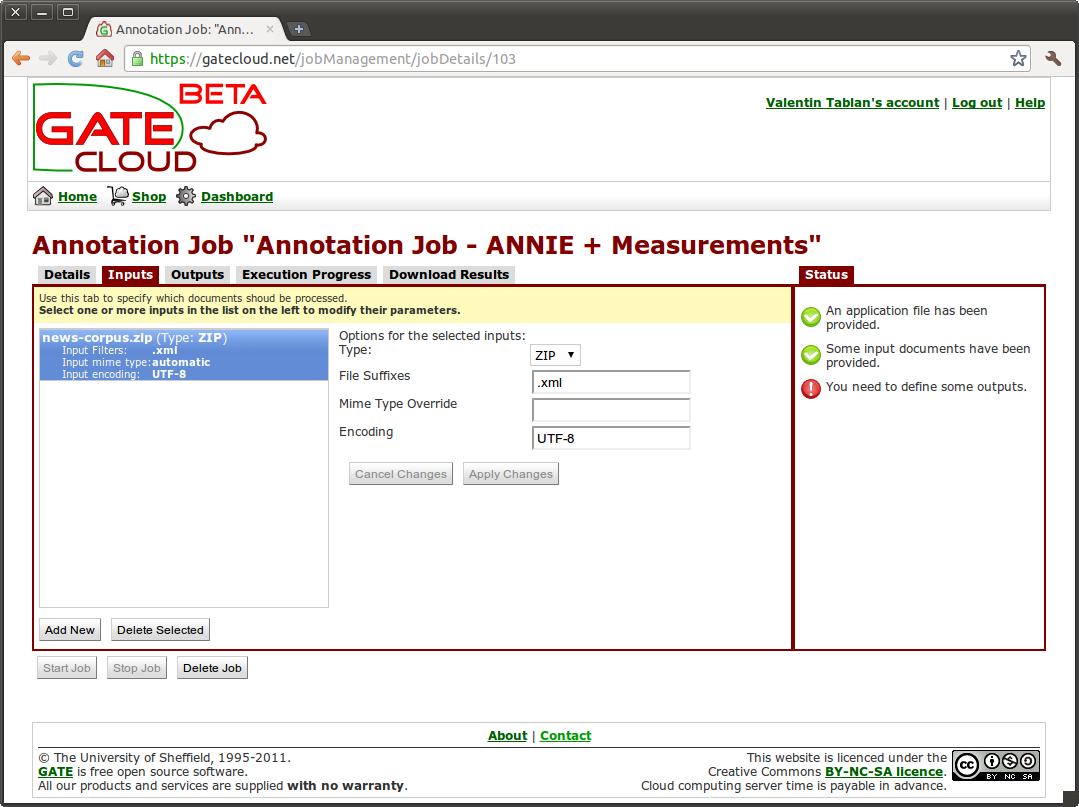The width and height of the screenshot is (1079, 807).
Task: Open the Shop link
Action: point(149,197)
